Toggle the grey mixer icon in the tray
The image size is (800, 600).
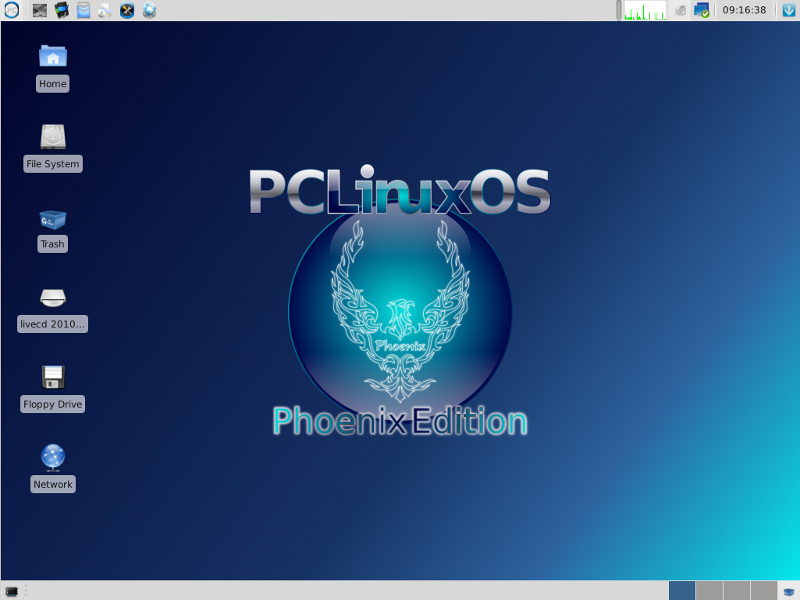(x=680, y=11)
